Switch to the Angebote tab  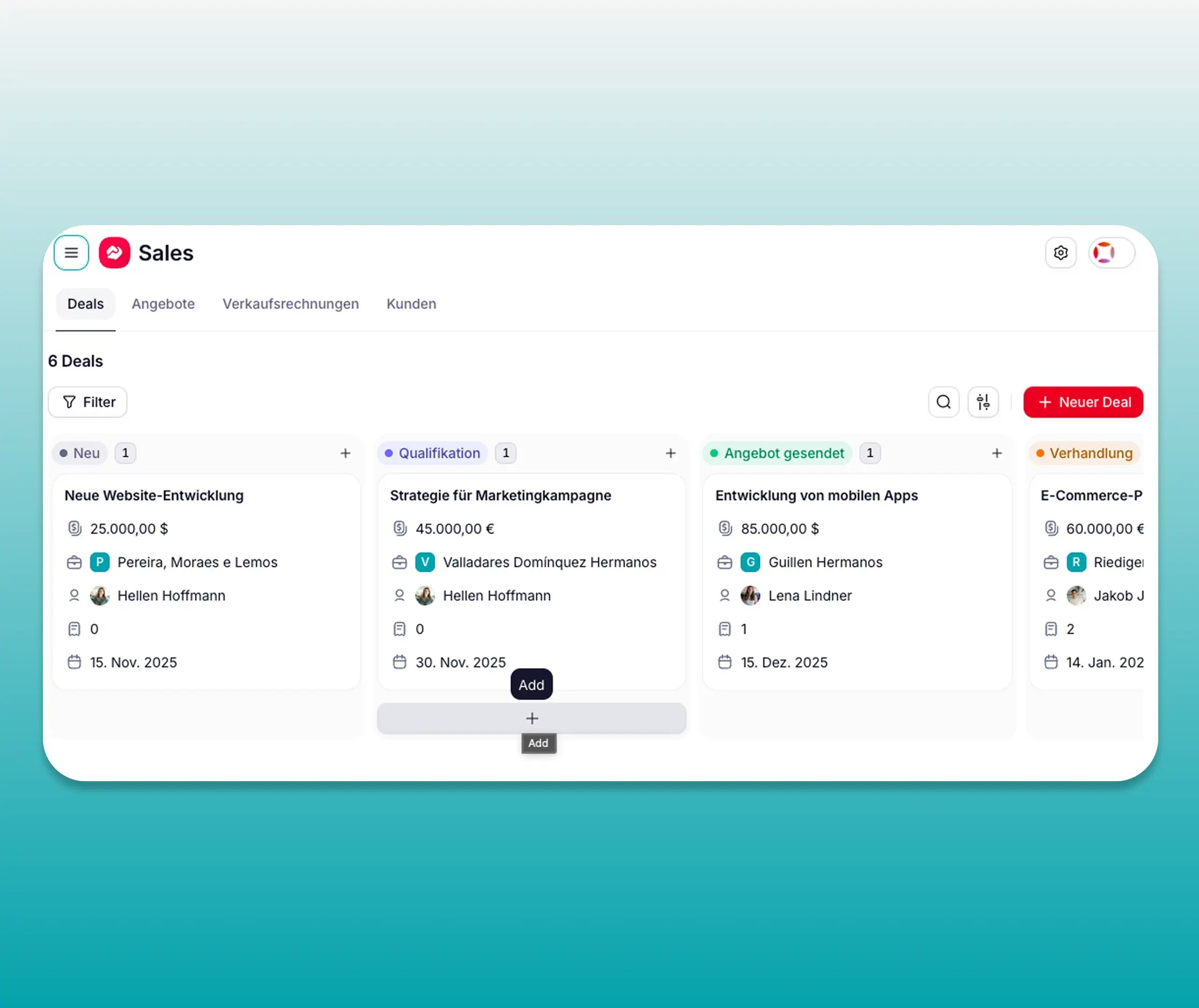click(x=163, y=303)
